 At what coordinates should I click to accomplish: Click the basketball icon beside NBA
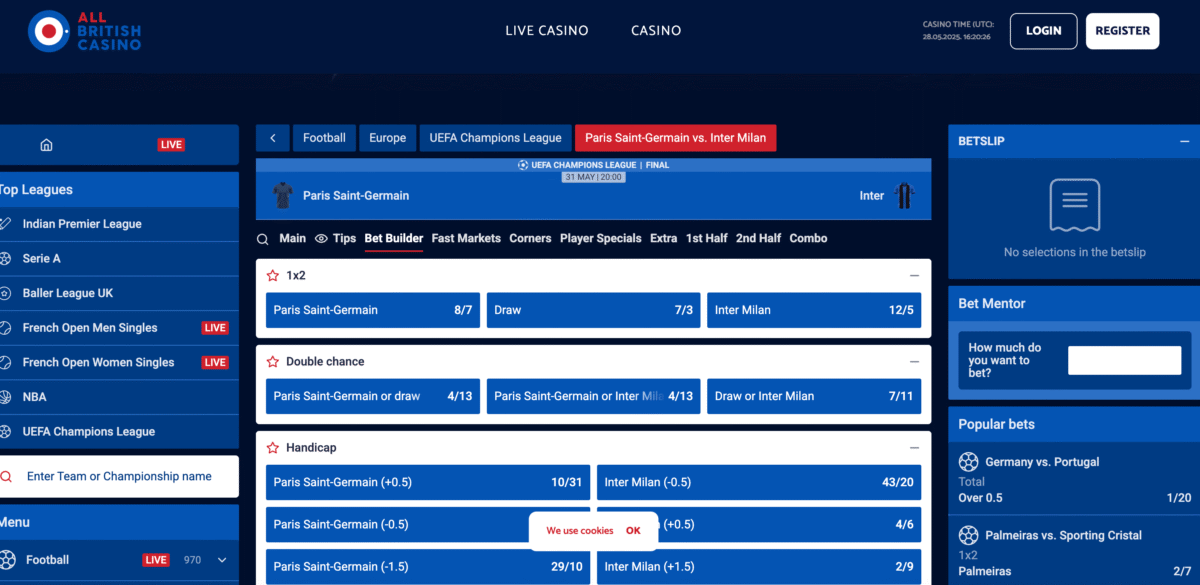[5, 397]
